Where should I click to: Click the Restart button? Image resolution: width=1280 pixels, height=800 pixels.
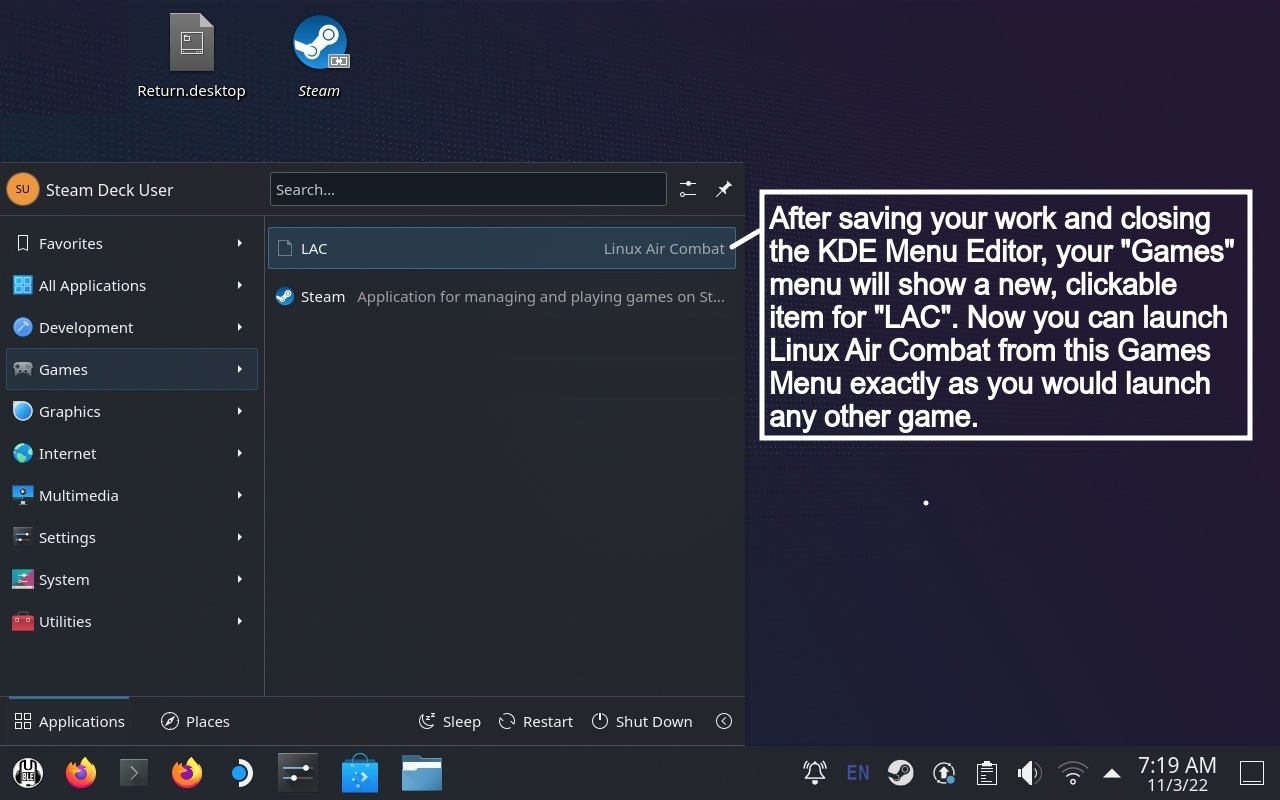click(x=536, y=721)
